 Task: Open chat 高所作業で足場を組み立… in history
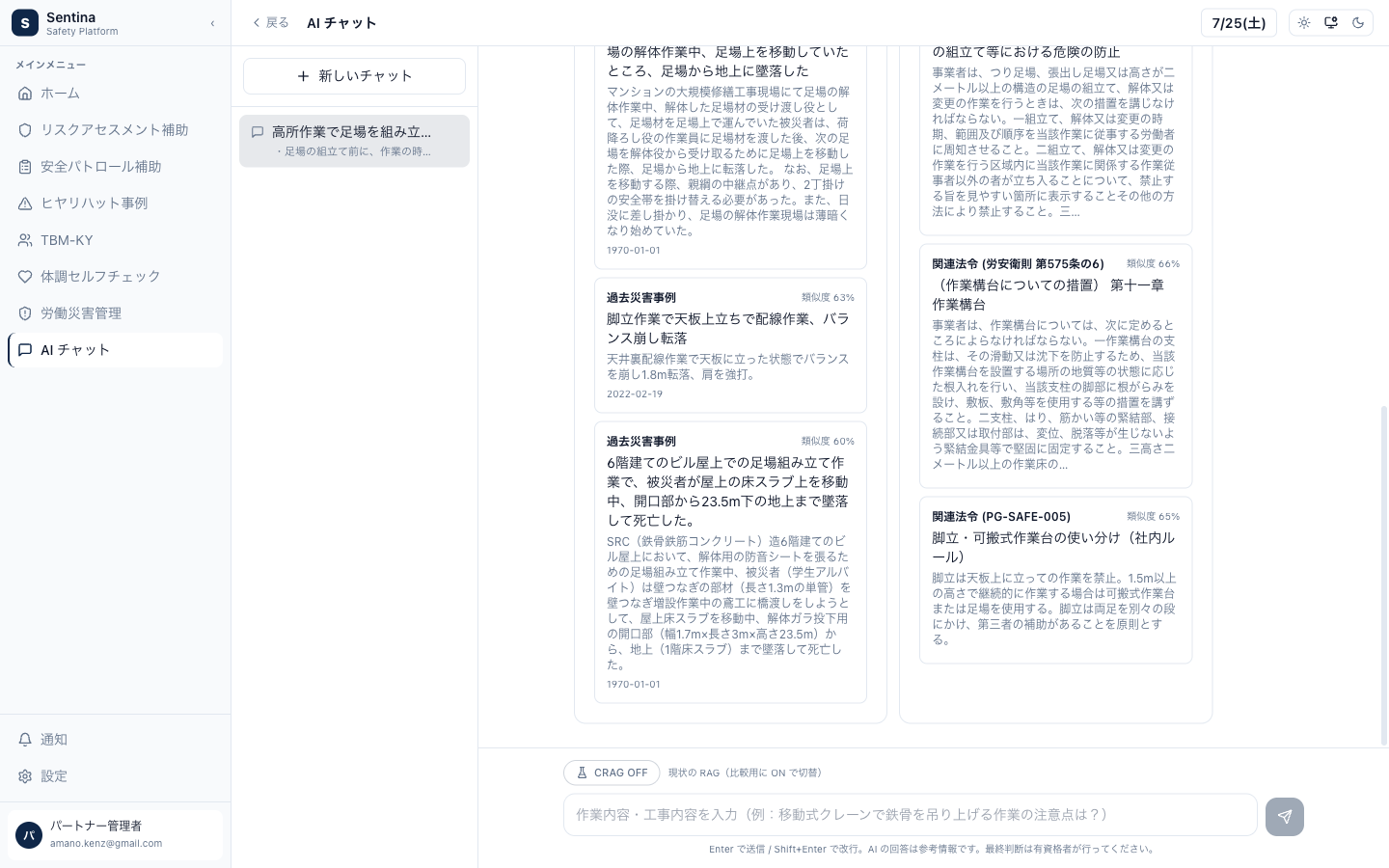click(354, 141)
